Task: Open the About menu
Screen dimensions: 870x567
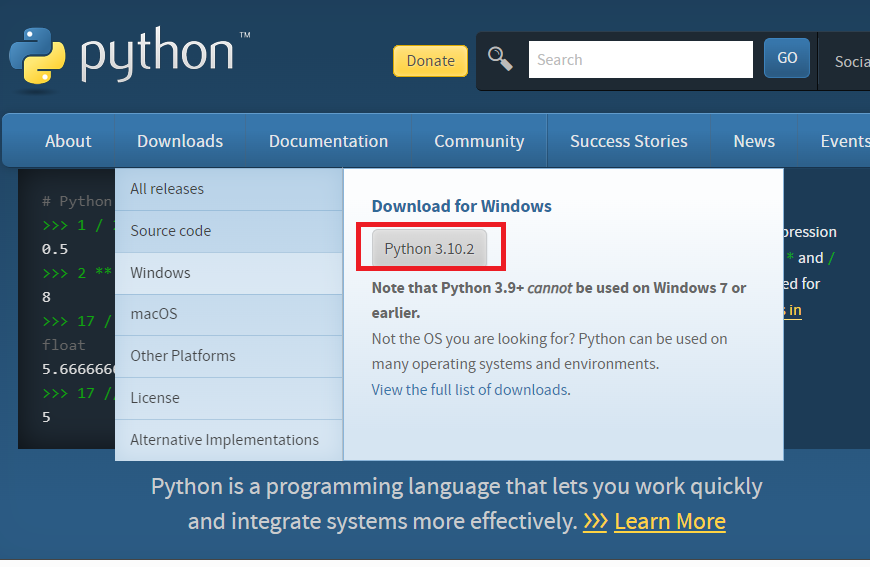Action: tap(68, 141)
